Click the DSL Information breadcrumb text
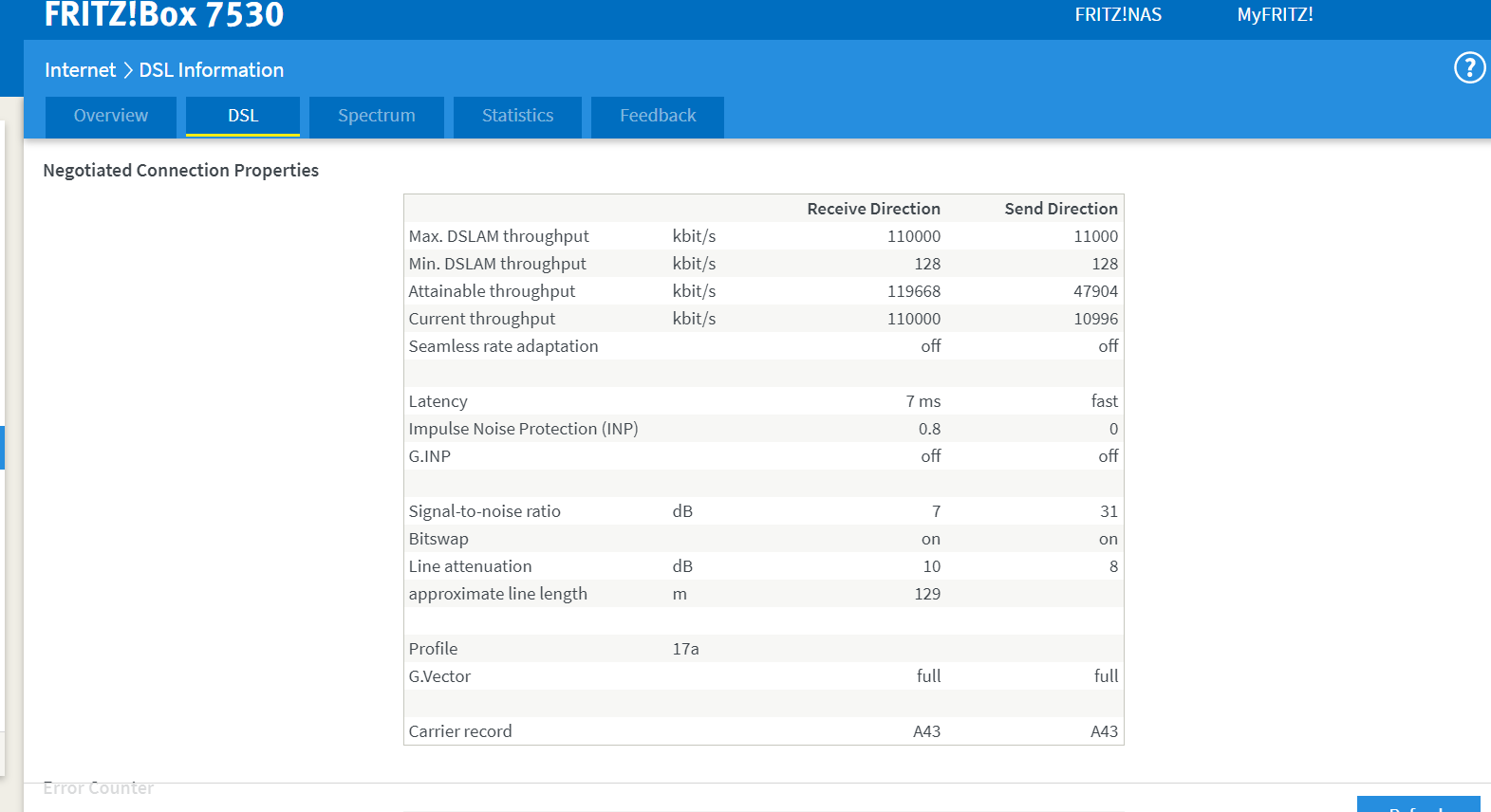1491x812 pixels. 211,70
